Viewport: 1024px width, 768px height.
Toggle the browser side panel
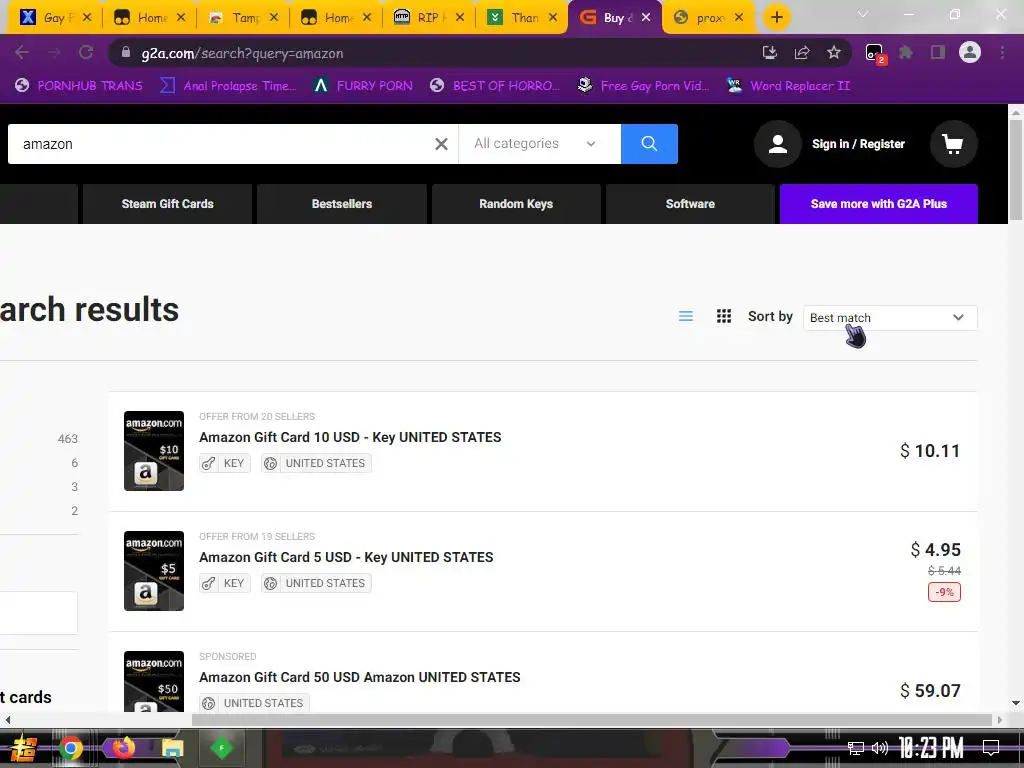(x=938, y=53)
